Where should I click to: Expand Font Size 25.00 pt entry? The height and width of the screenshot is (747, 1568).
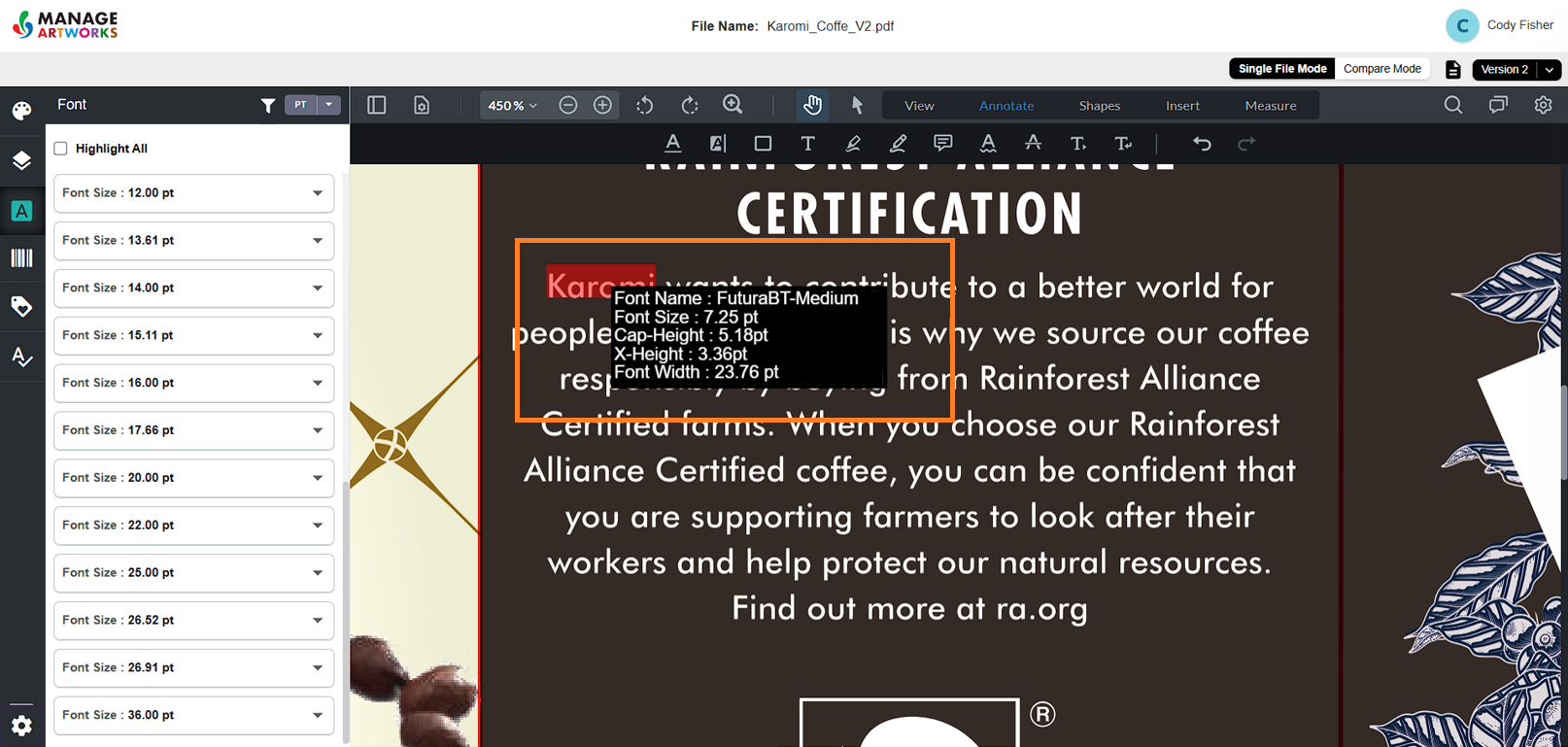194,573
